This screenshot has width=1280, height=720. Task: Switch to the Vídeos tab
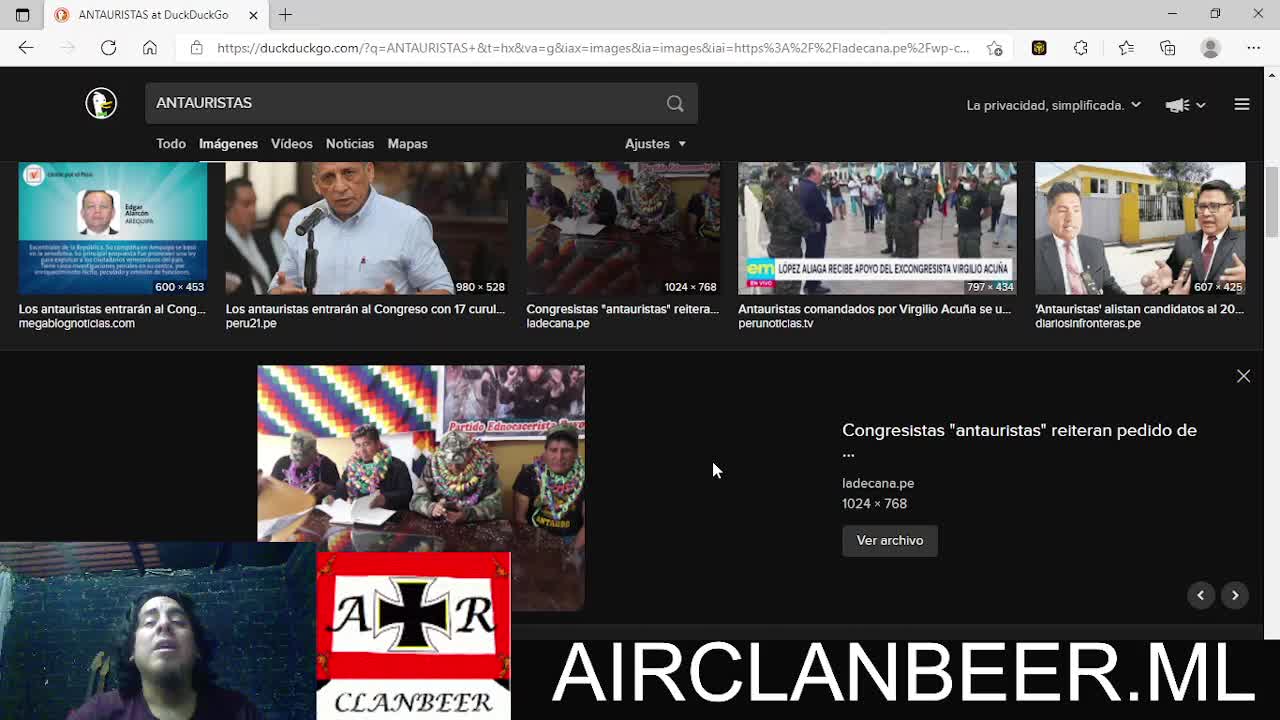click(x=292, y=144)
